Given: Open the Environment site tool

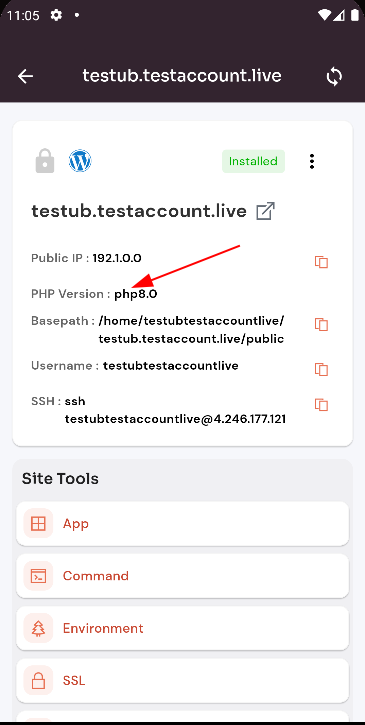Looking at the screenshot, I should 182,628.
